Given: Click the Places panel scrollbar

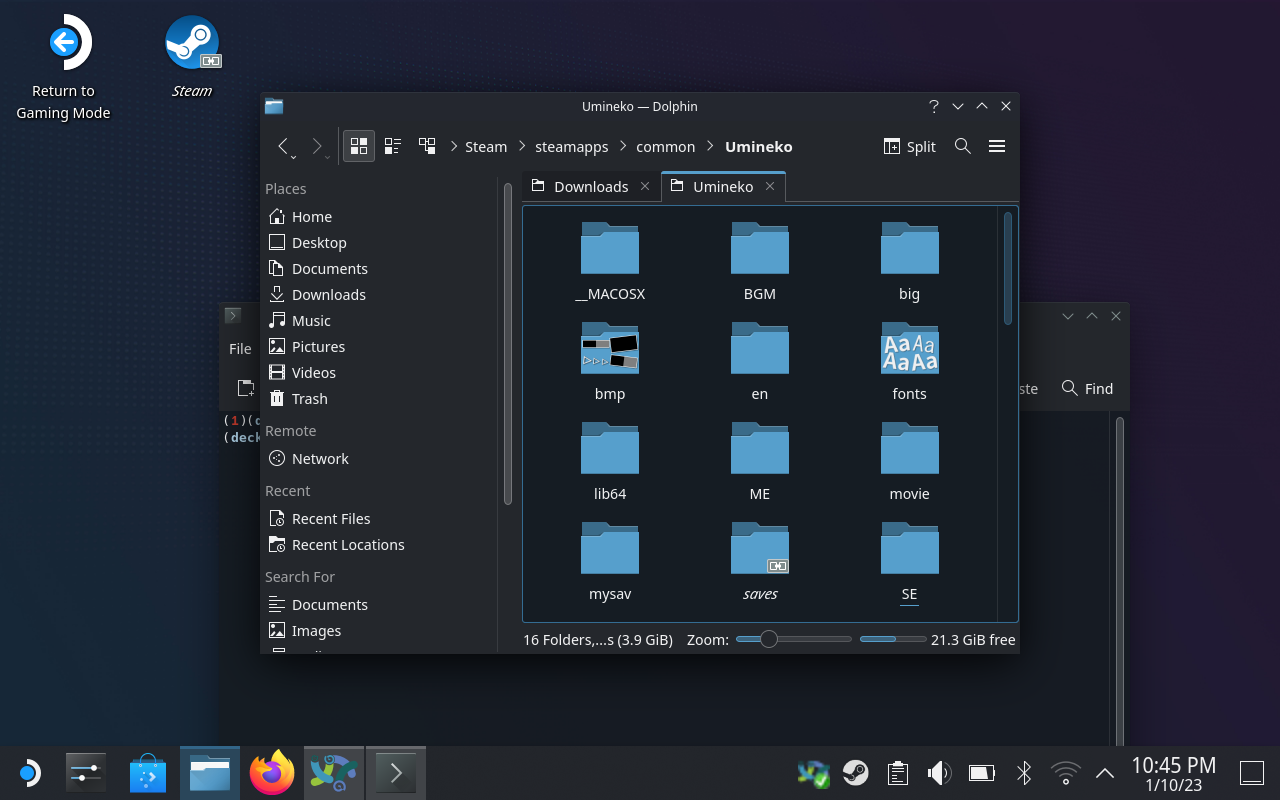Looking at the screenshot, I should [x=508, y=344].
